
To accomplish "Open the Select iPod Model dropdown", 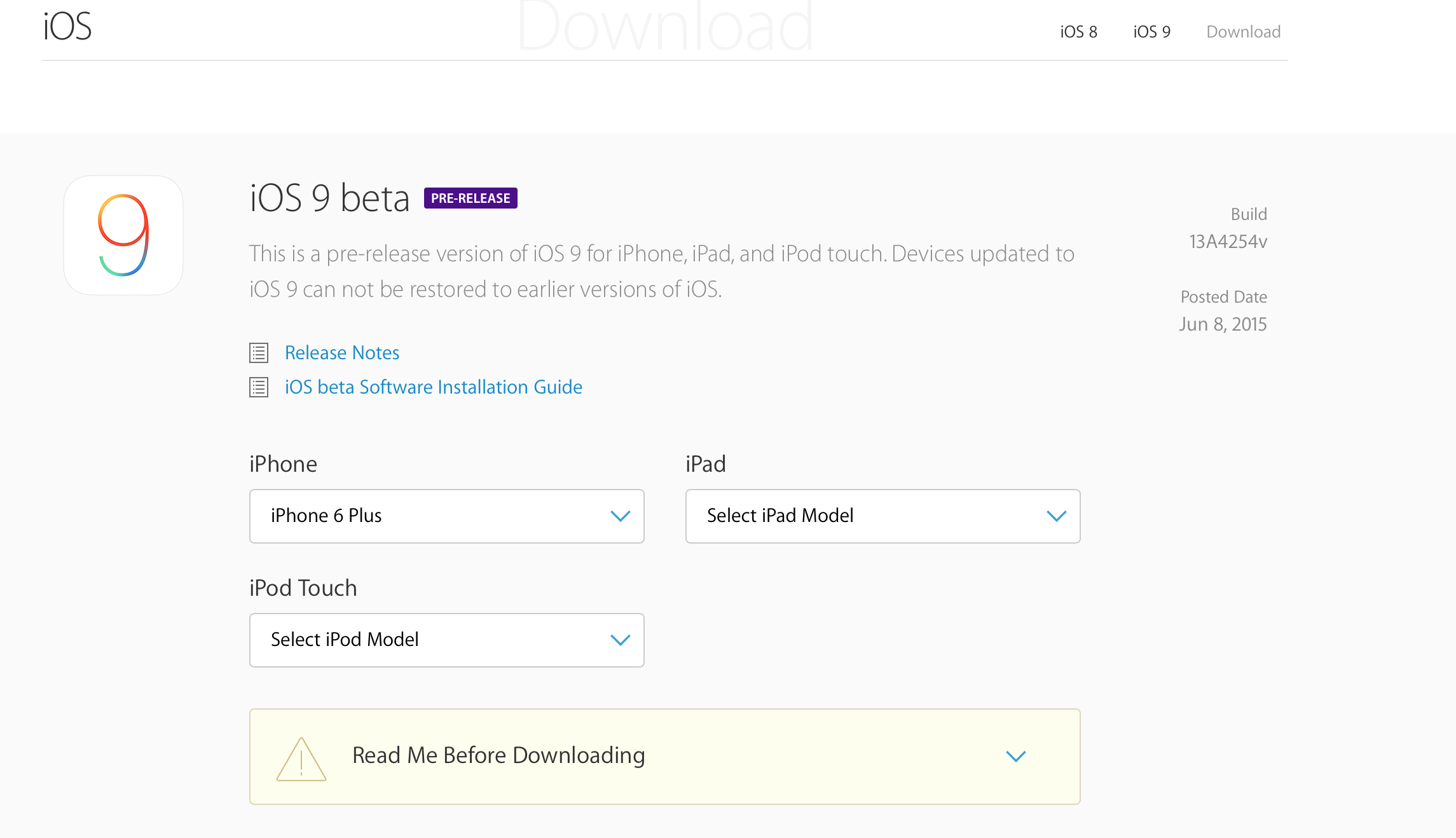I will pos(447,640).
